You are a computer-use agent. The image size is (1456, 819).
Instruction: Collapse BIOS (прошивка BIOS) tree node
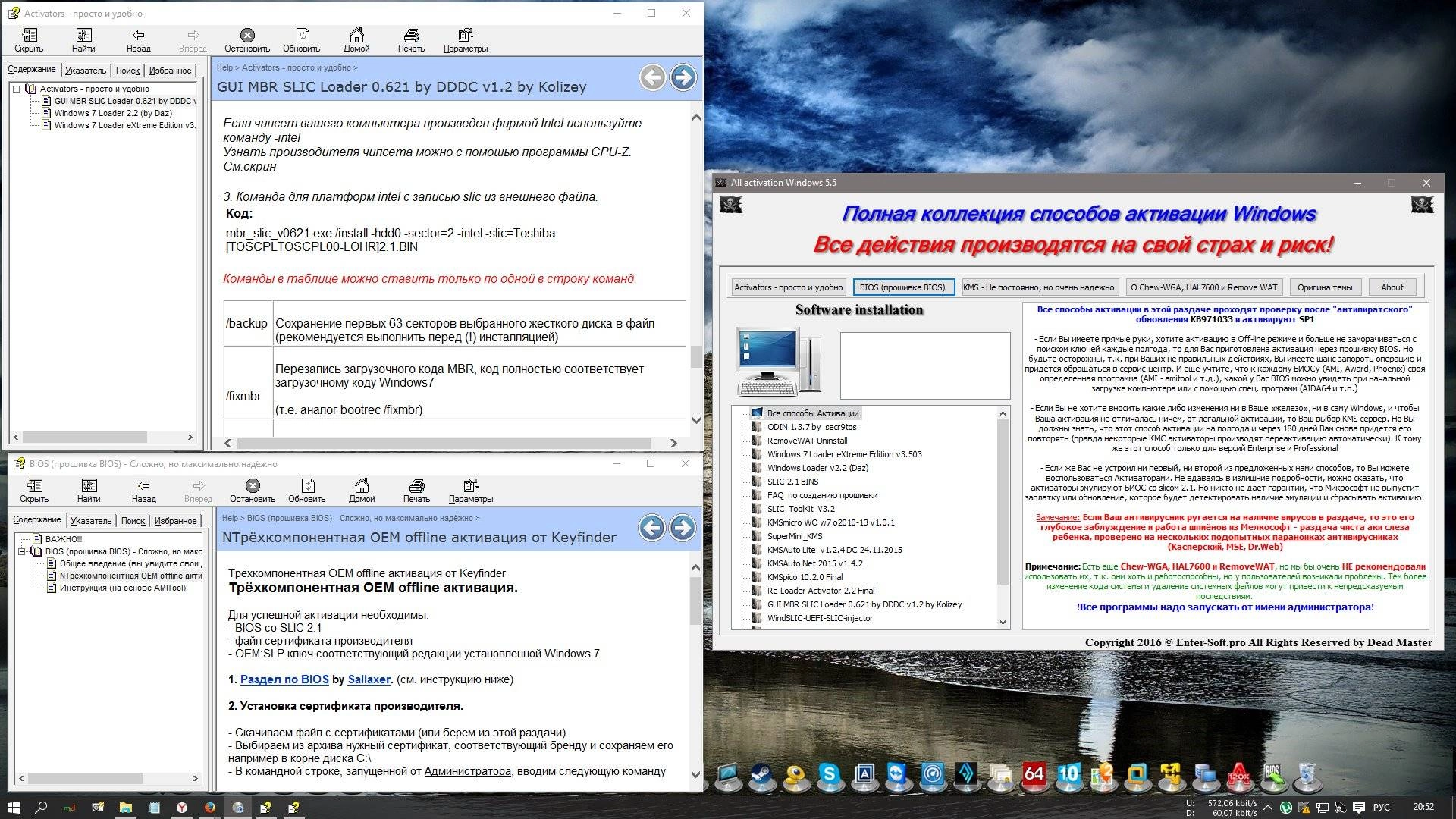click(22, 551)
